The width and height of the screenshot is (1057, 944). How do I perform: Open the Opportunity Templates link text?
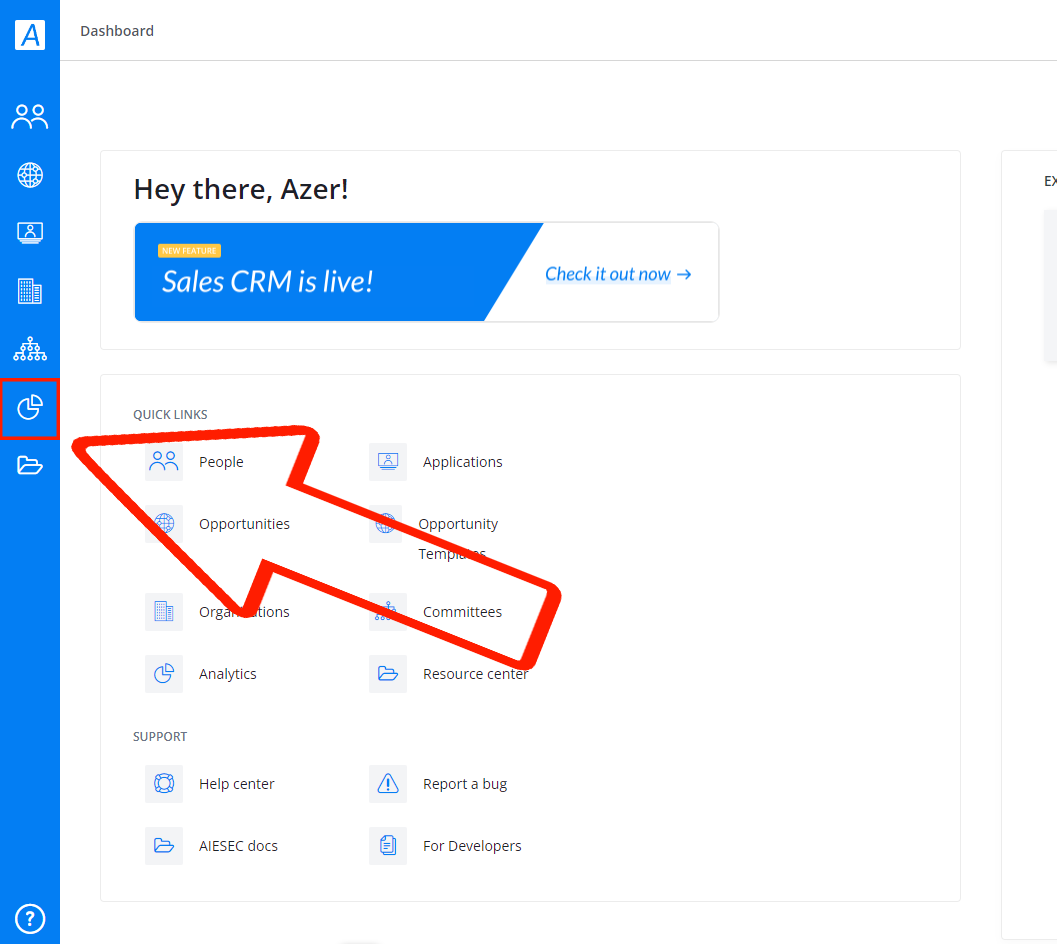click(458, 539)
